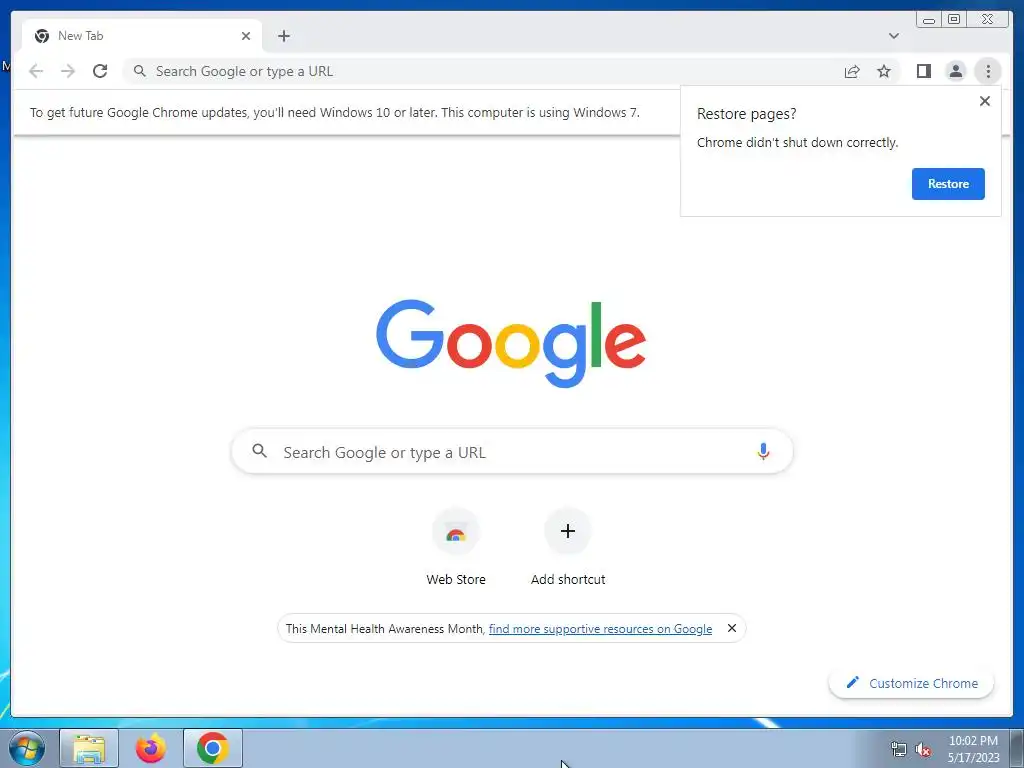Screen dimensions: 1024x768
Task: Start voice search with microphone icon
Action: pyautogui.click(x=763, y=451)
